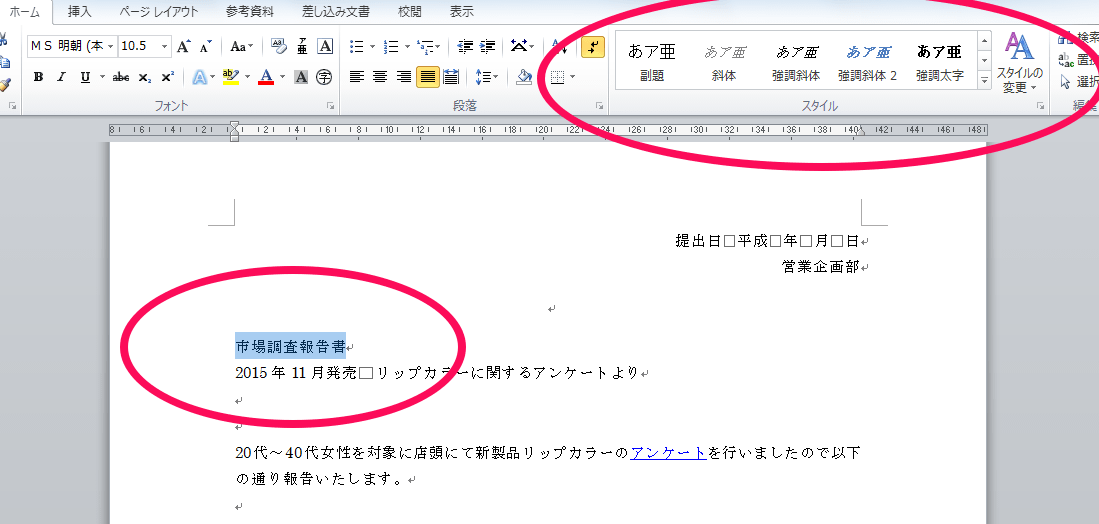Click the Clear Formatting eraser icon
This screenshot has width=1099, height=524.
tap(278, 46)
